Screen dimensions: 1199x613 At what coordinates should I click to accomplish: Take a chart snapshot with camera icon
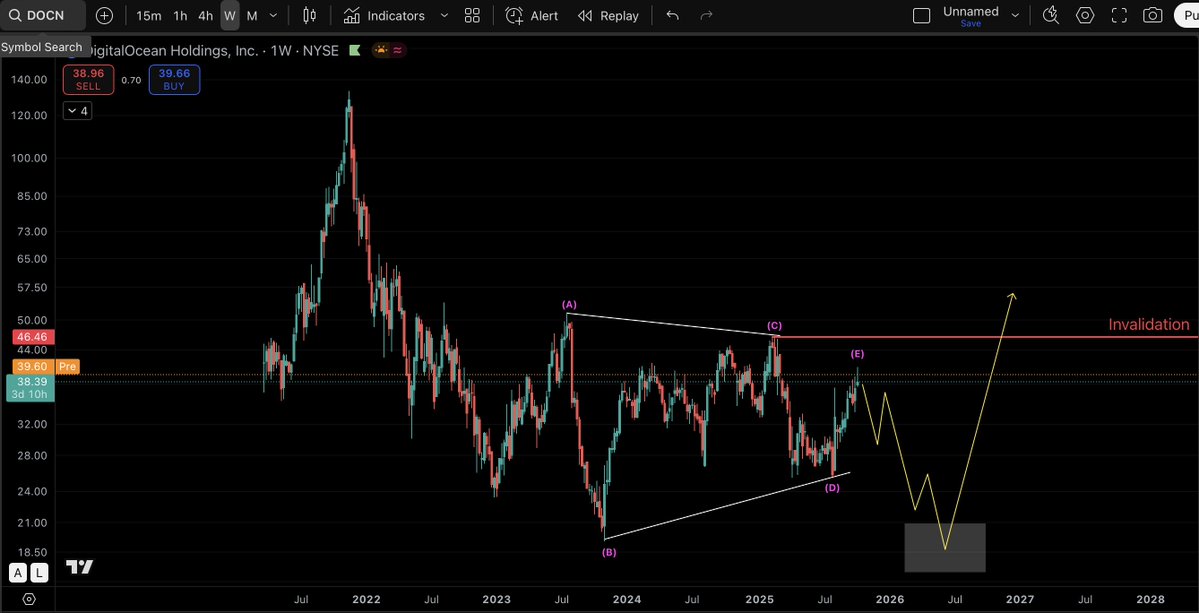click(1152, 15)
